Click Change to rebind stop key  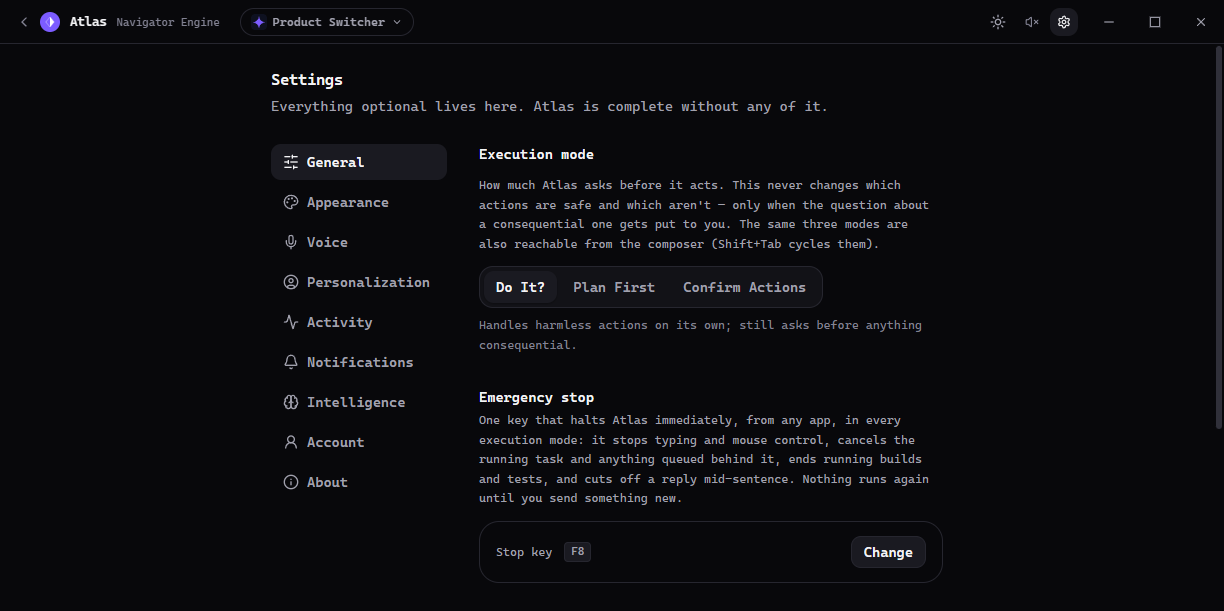pos(888,552)
